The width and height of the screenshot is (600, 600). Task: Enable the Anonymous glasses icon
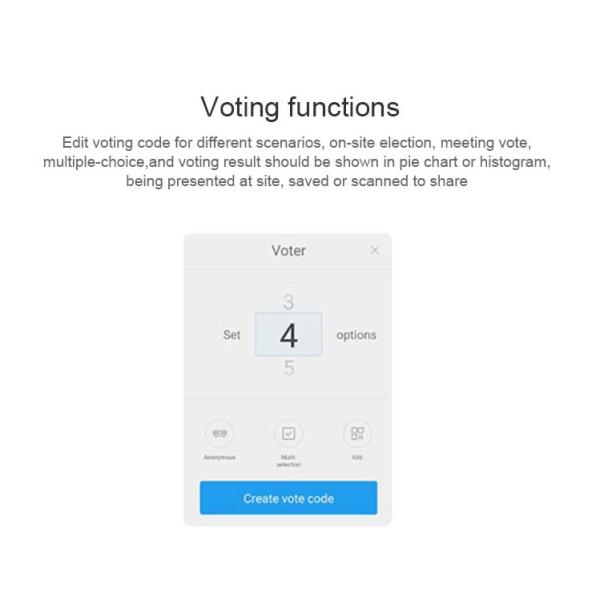click(220, 434)
